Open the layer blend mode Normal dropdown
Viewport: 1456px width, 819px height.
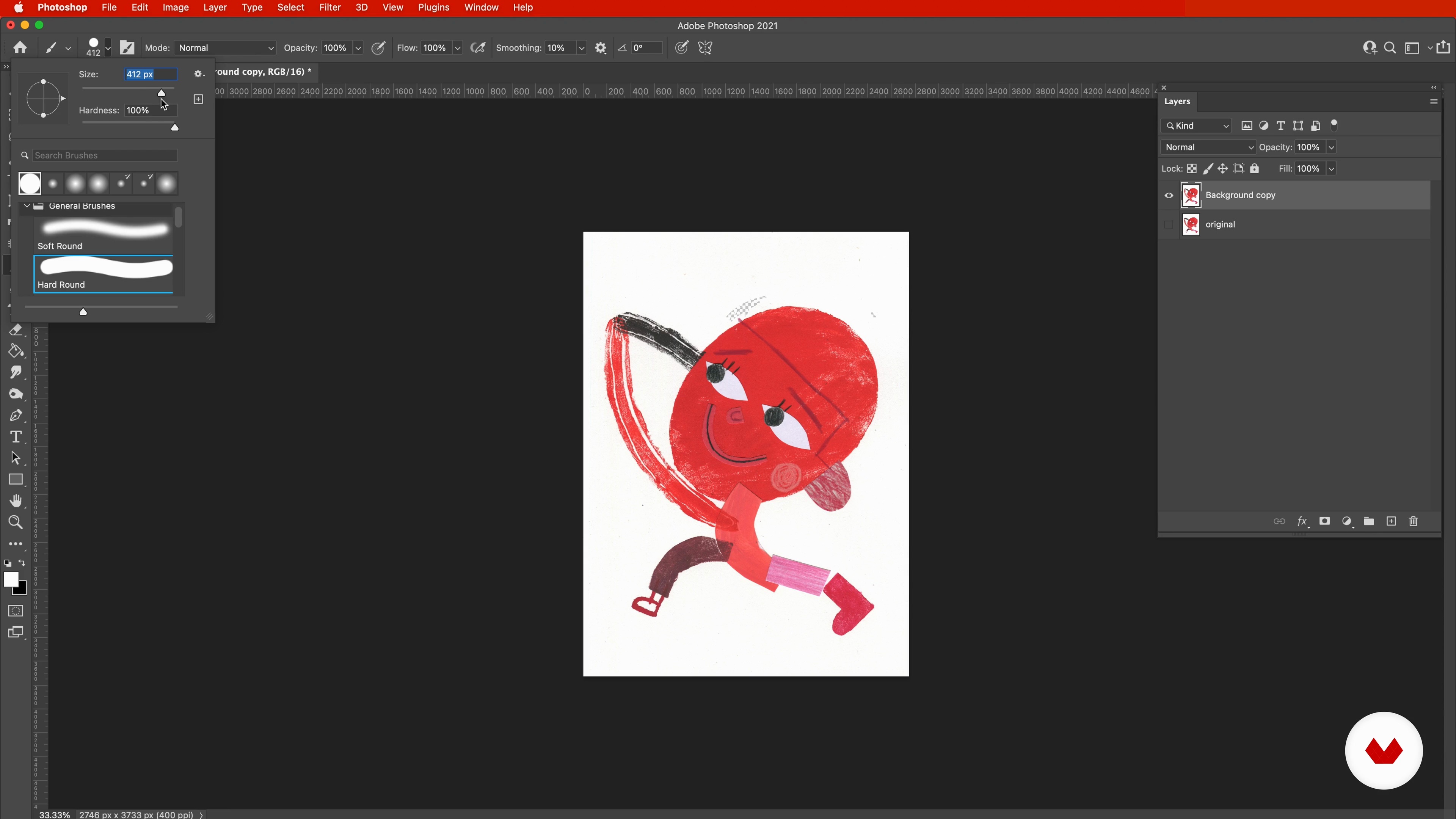point(1208,147)
